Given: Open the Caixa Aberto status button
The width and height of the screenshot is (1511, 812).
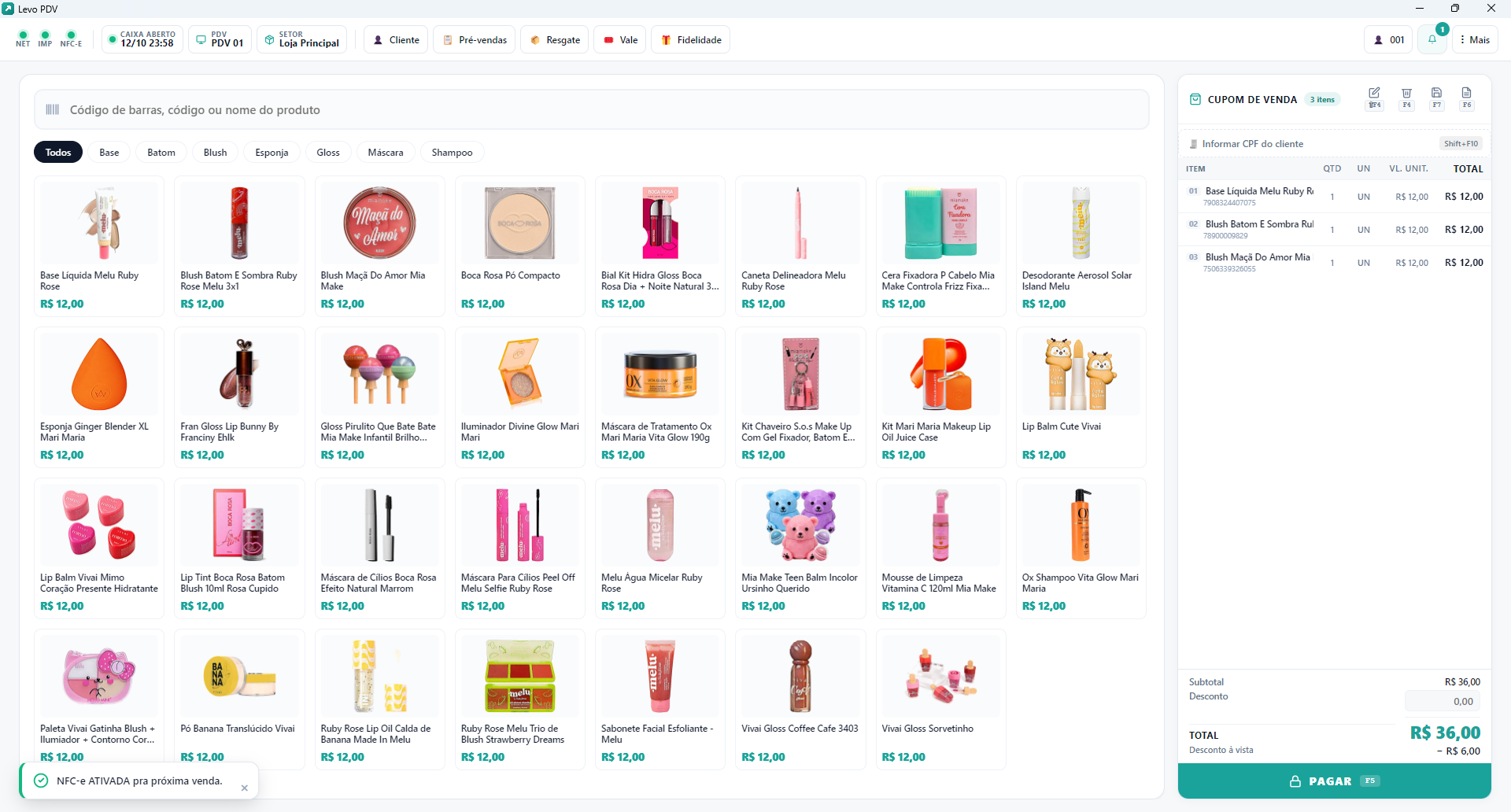Looking at the screenshot, I should tap(142, 39).
